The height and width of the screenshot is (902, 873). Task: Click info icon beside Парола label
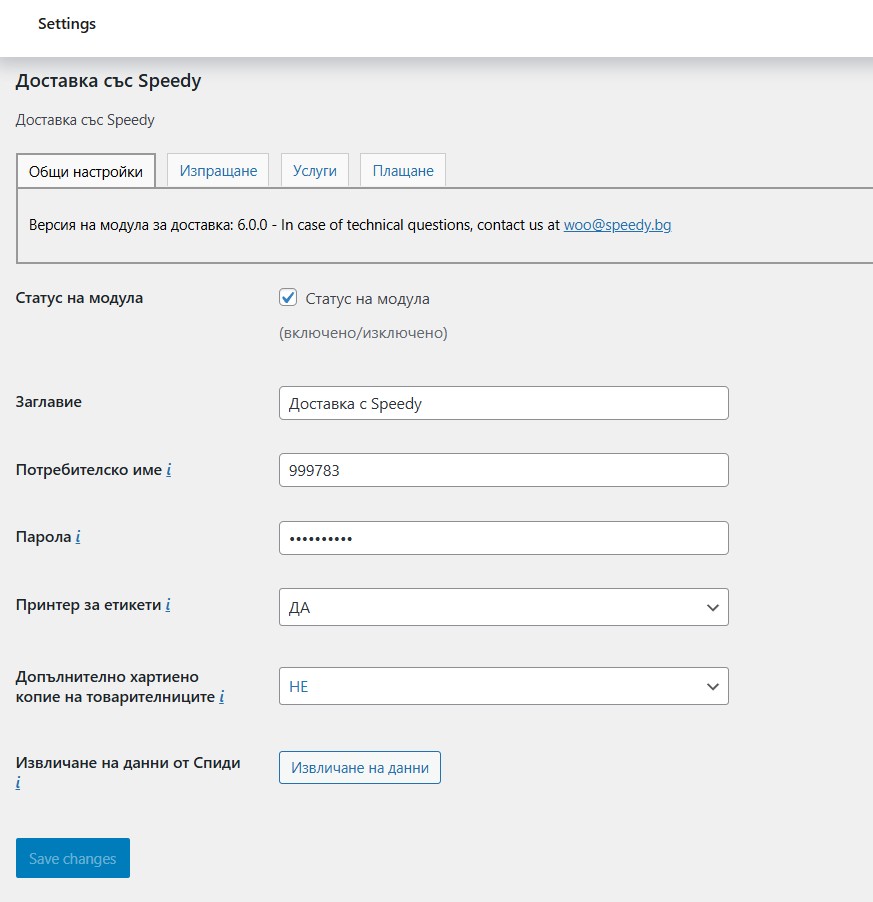point(78,537)
